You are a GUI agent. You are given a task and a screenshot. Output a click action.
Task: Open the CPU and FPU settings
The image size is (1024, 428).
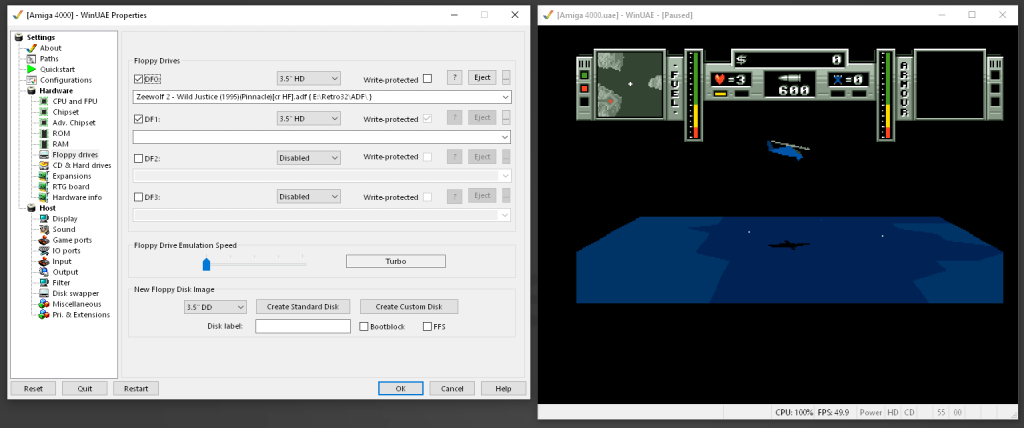click(x=74, y=101)
